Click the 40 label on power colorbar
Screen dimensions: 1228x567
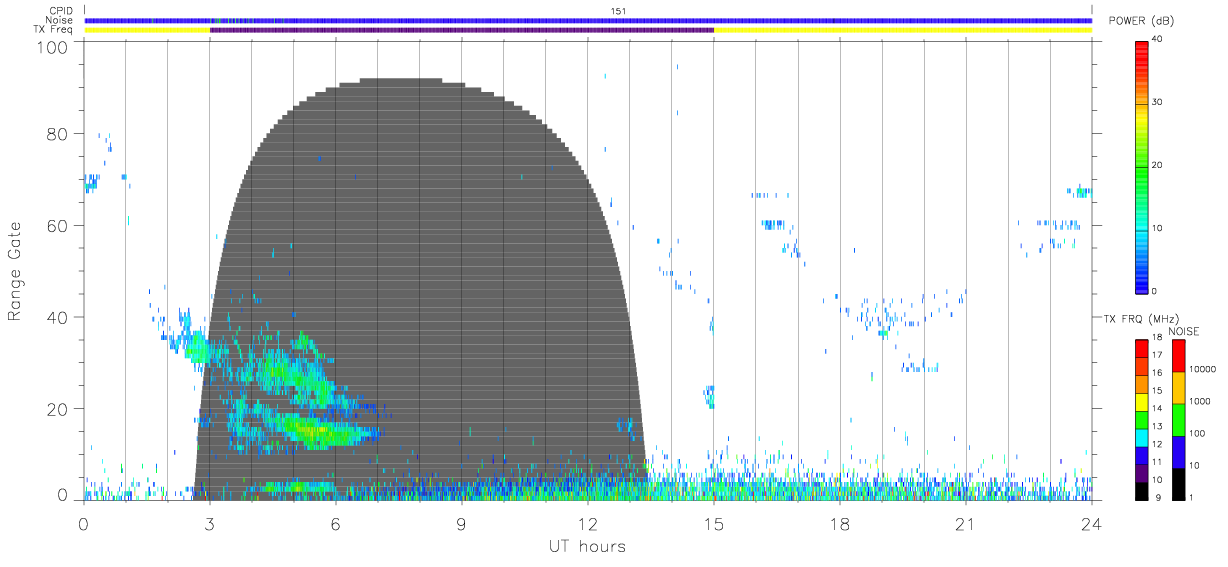tap(1157, 39)
